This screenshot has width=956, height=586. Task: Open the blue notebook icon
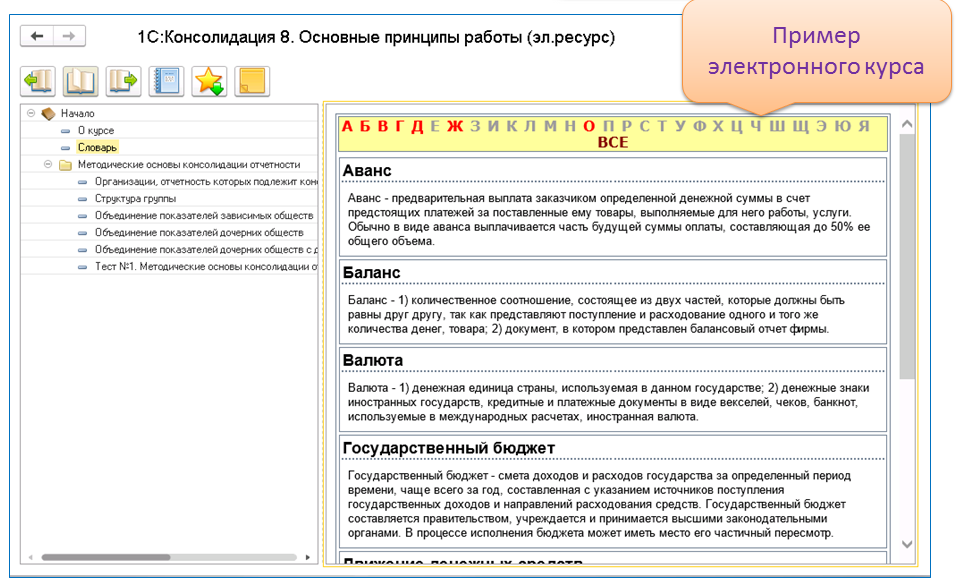click(x=166, y=81)
